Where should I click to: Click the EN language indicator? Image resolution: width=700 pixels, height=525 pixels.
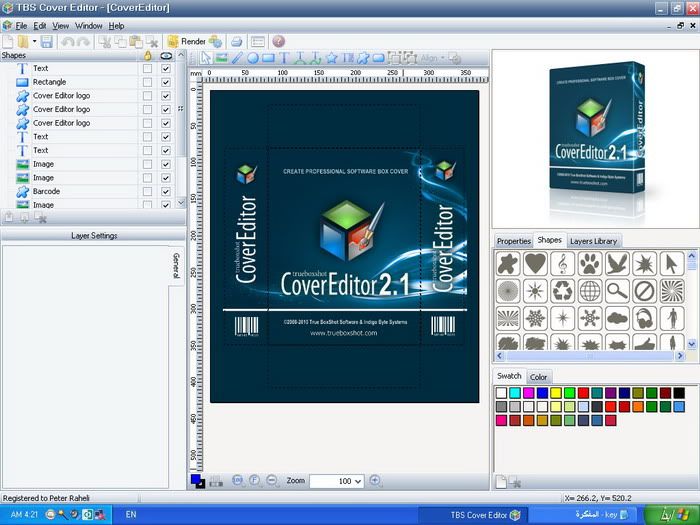click(x=131, y=515)
